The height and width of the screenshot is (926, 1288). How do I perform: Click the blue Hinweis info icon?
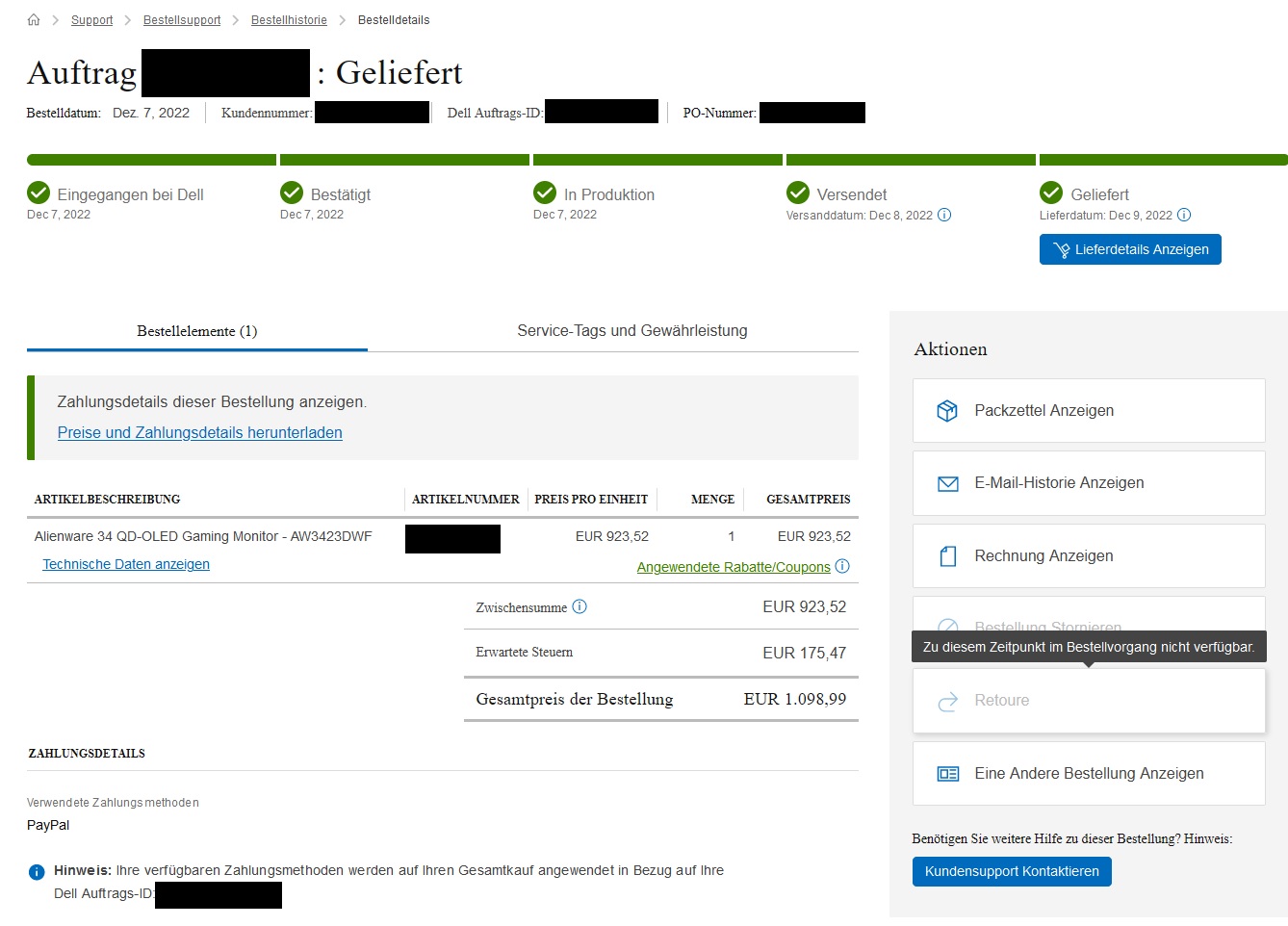click(x=37, y=872)
